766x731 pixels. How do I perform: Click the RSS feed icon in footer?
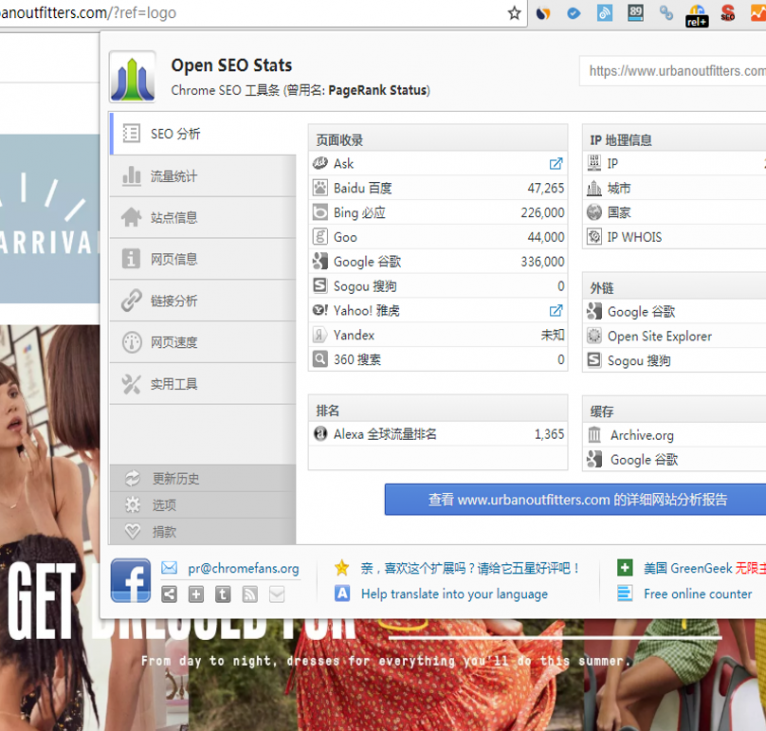[x=249, y=594]
